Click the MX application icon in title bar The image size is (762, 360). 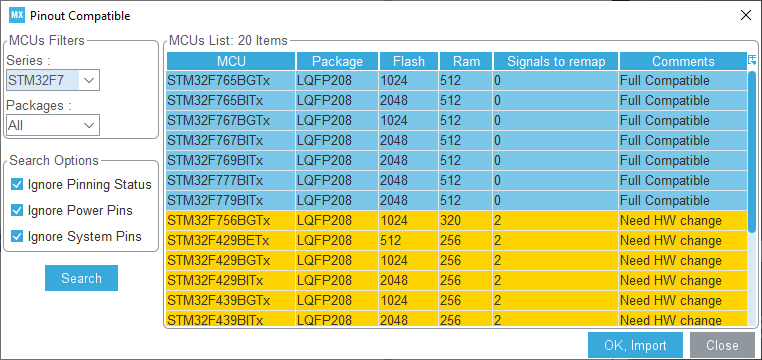pyautogui.click(x=17, y=16)
